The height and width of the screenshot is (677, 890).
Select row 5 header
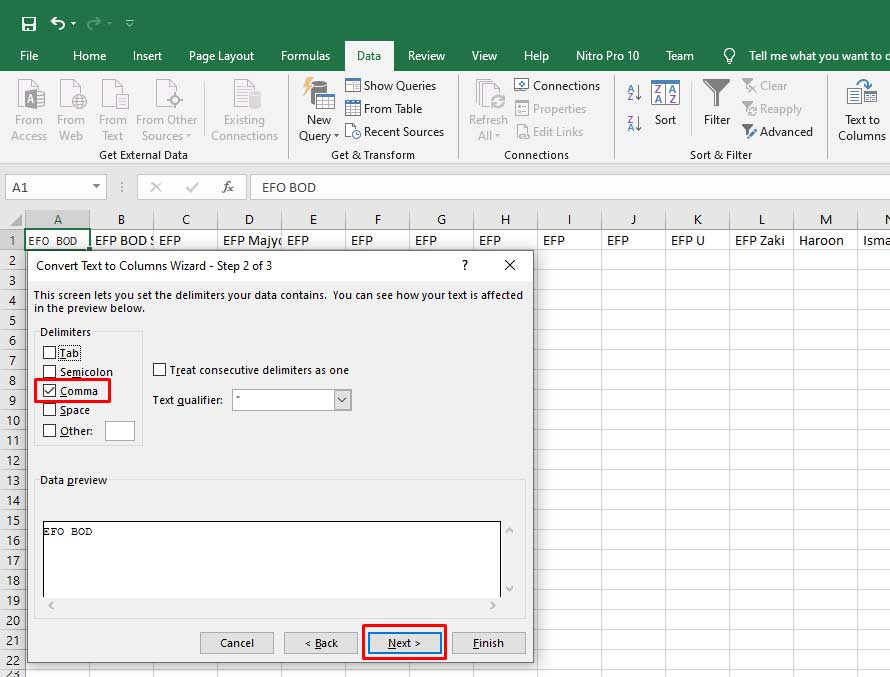(12, 321)
